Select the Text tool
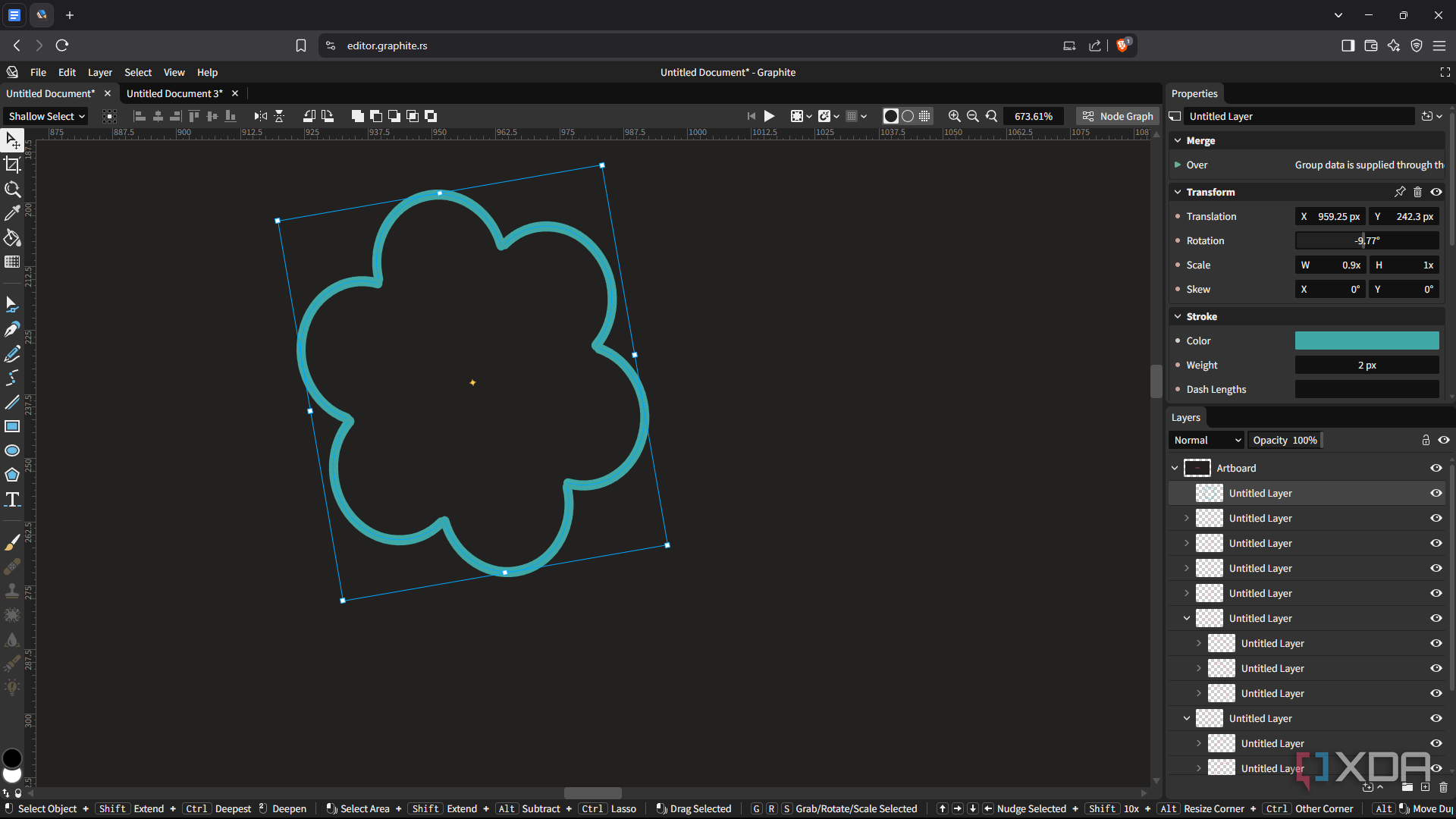 tap(12, 499)
